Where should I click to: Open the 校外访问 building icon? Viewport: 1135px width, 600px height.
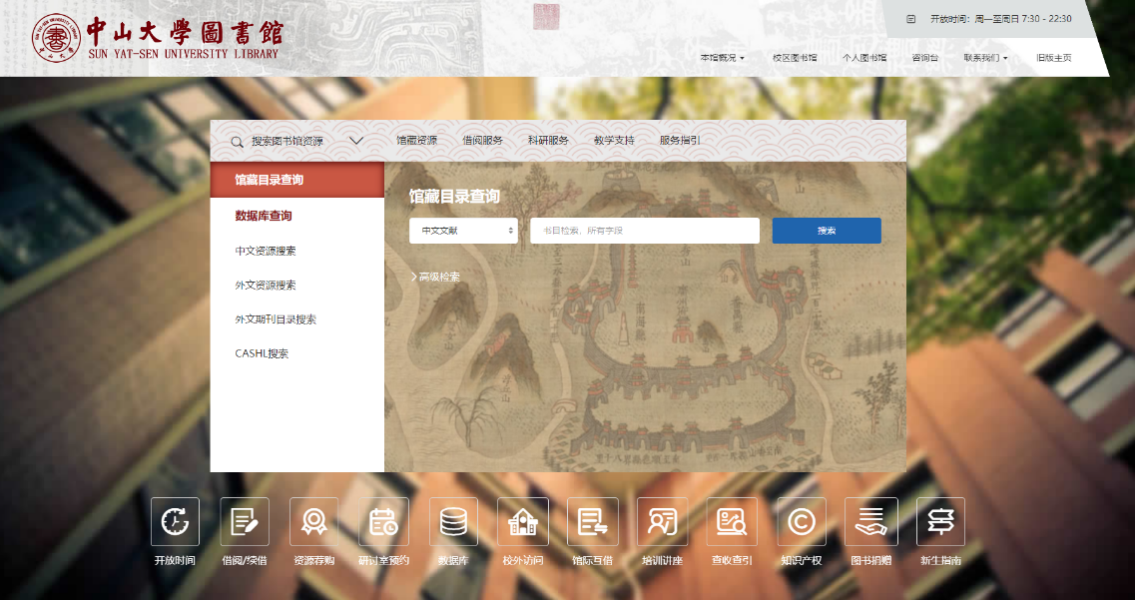pos(523,521)
